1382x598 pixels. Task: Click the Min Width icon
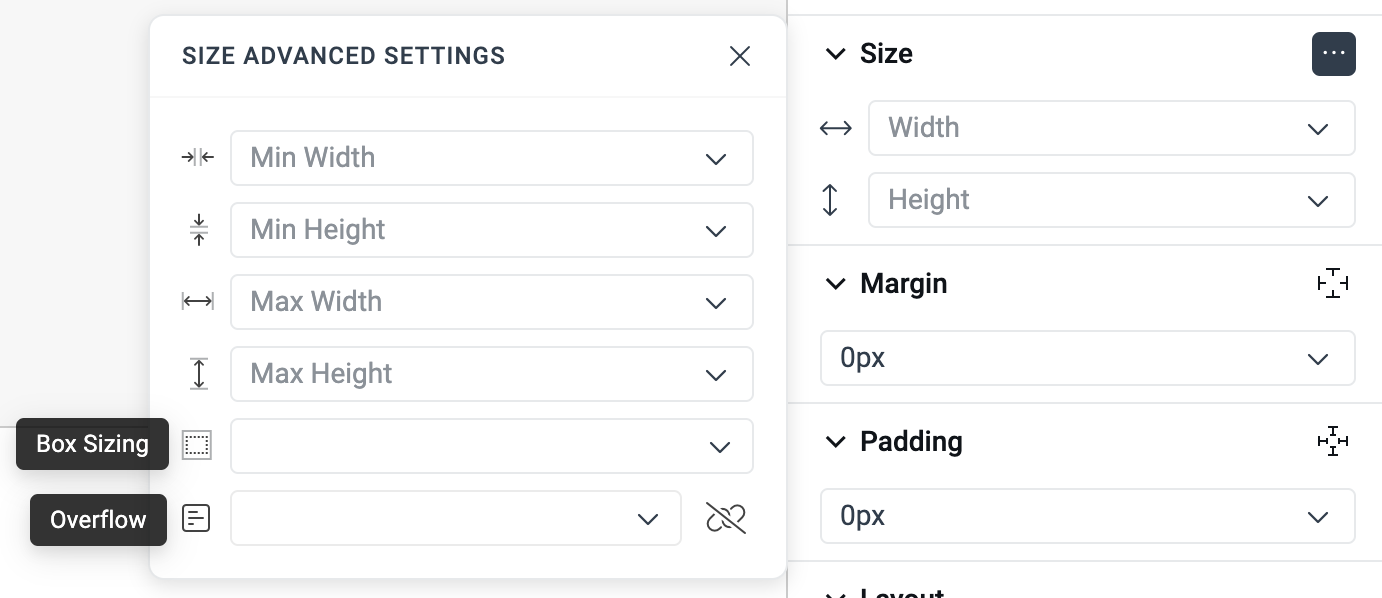(x=197, y=157)
